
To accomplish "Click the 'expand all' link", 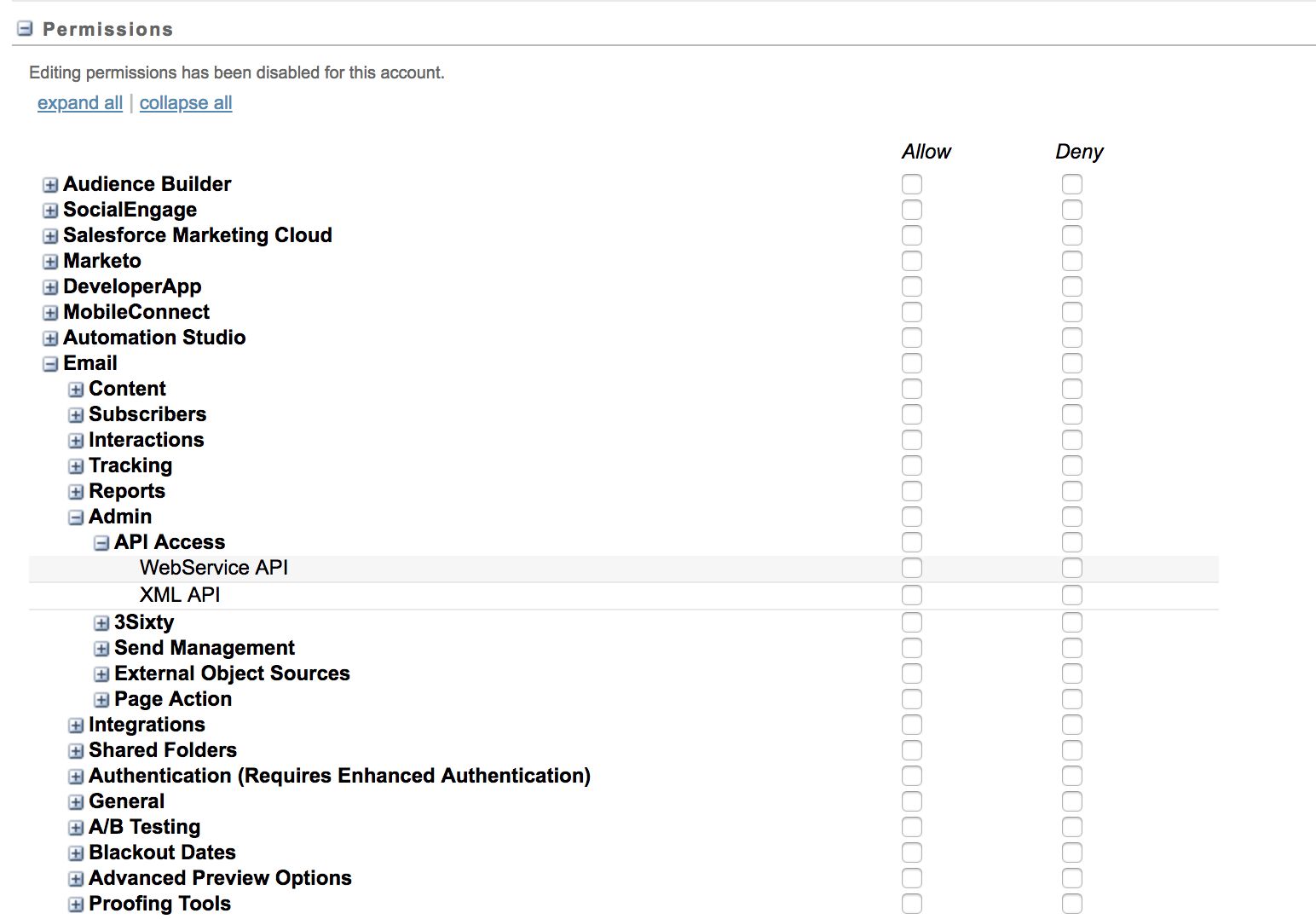I will [x=80, y=102].
